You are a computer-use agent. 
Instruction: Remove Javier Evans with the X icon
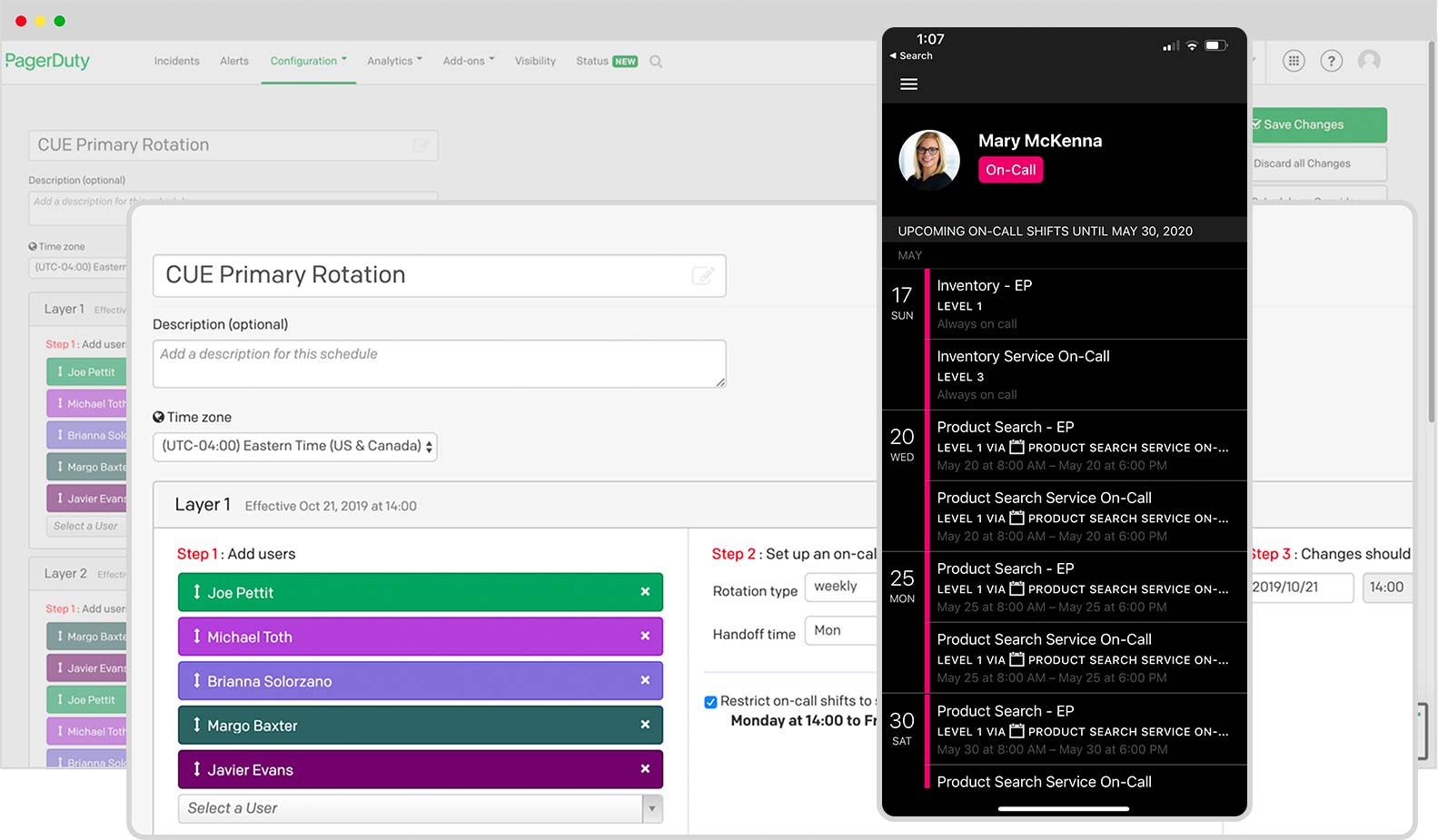[645, 769]
